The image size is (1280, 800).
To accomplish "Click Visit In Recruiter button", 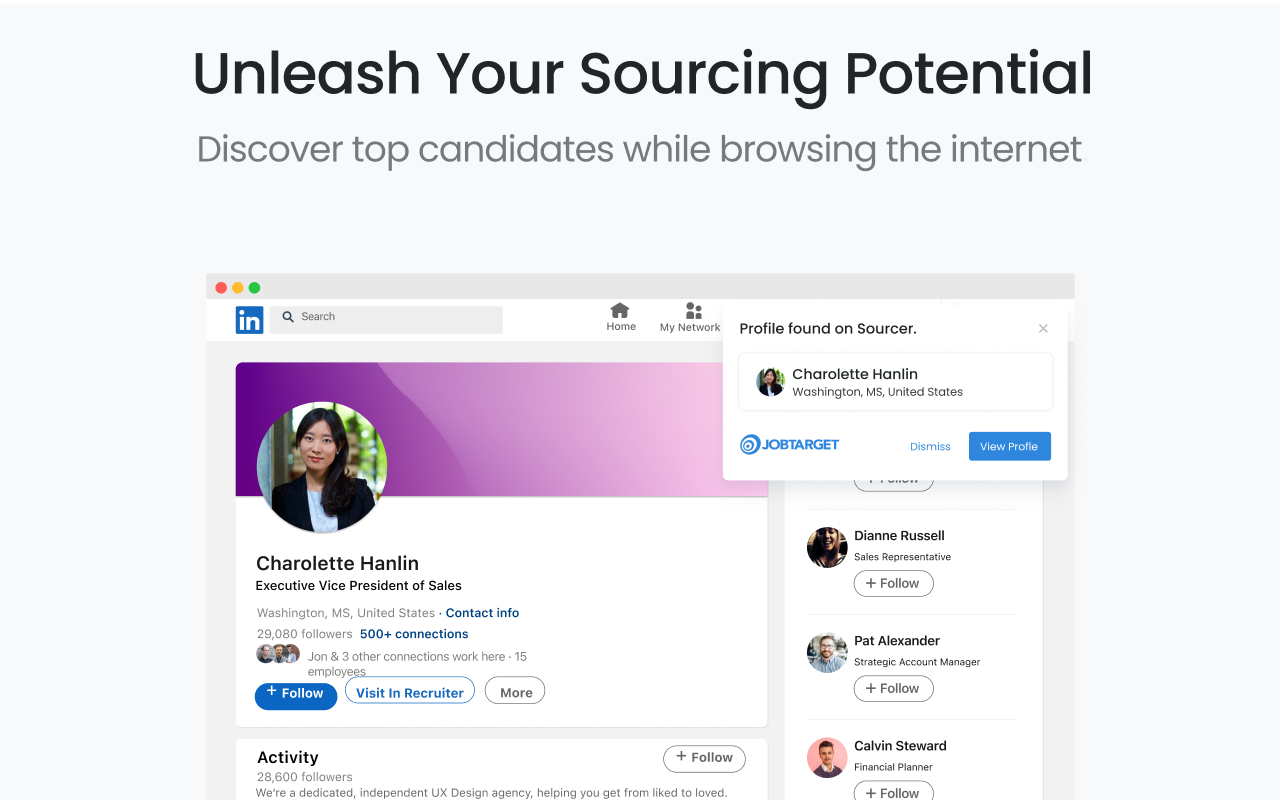I will (410, 692).
